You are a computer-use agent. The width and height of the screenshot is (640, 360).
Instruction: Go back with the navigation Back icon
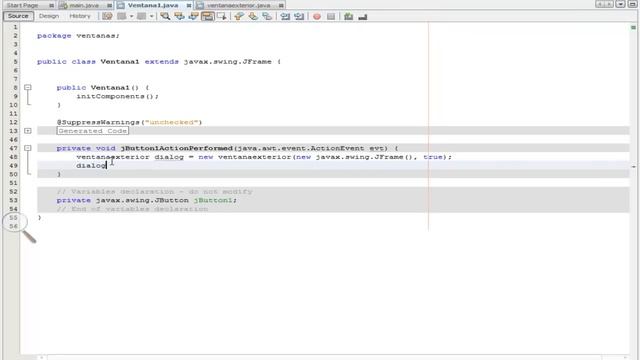121,16
